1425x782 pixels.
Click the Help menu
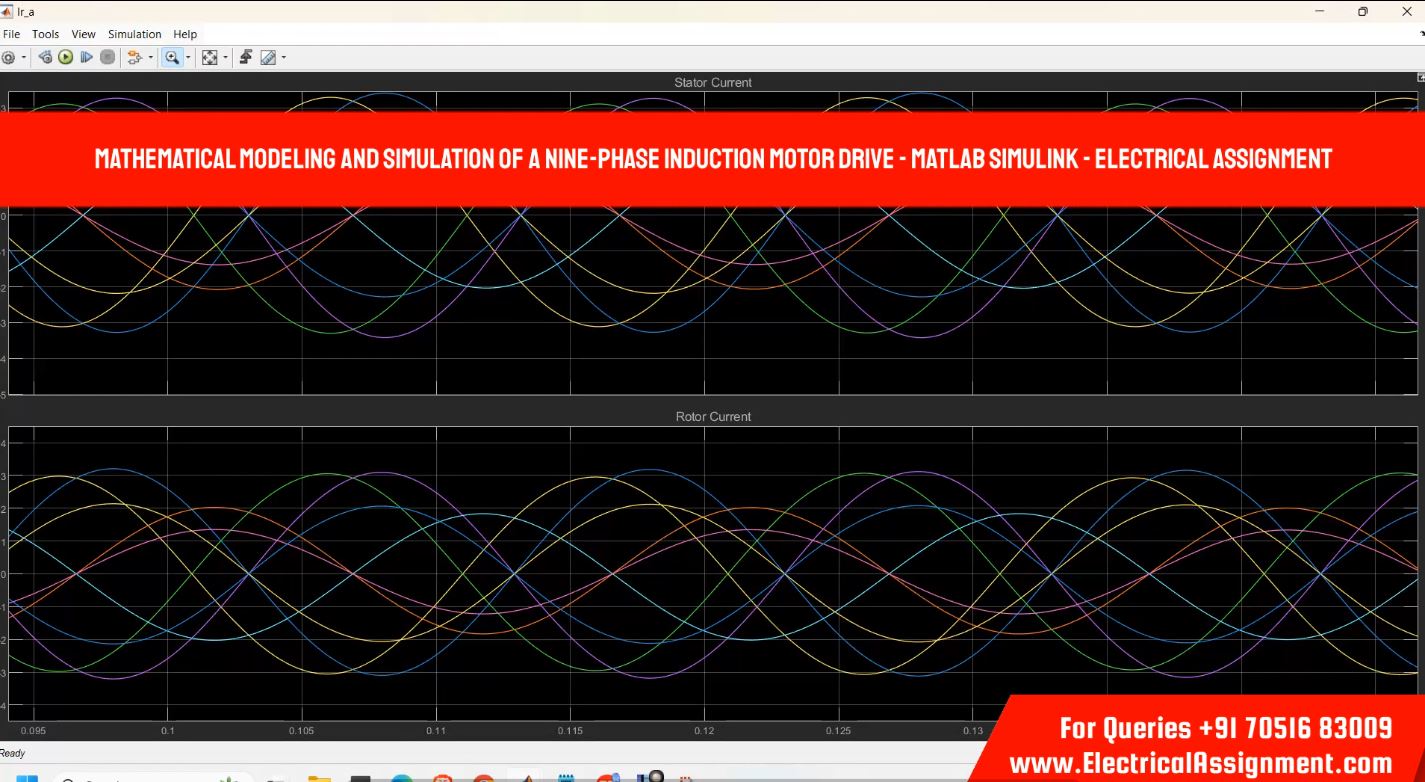(x=185, y=34)
